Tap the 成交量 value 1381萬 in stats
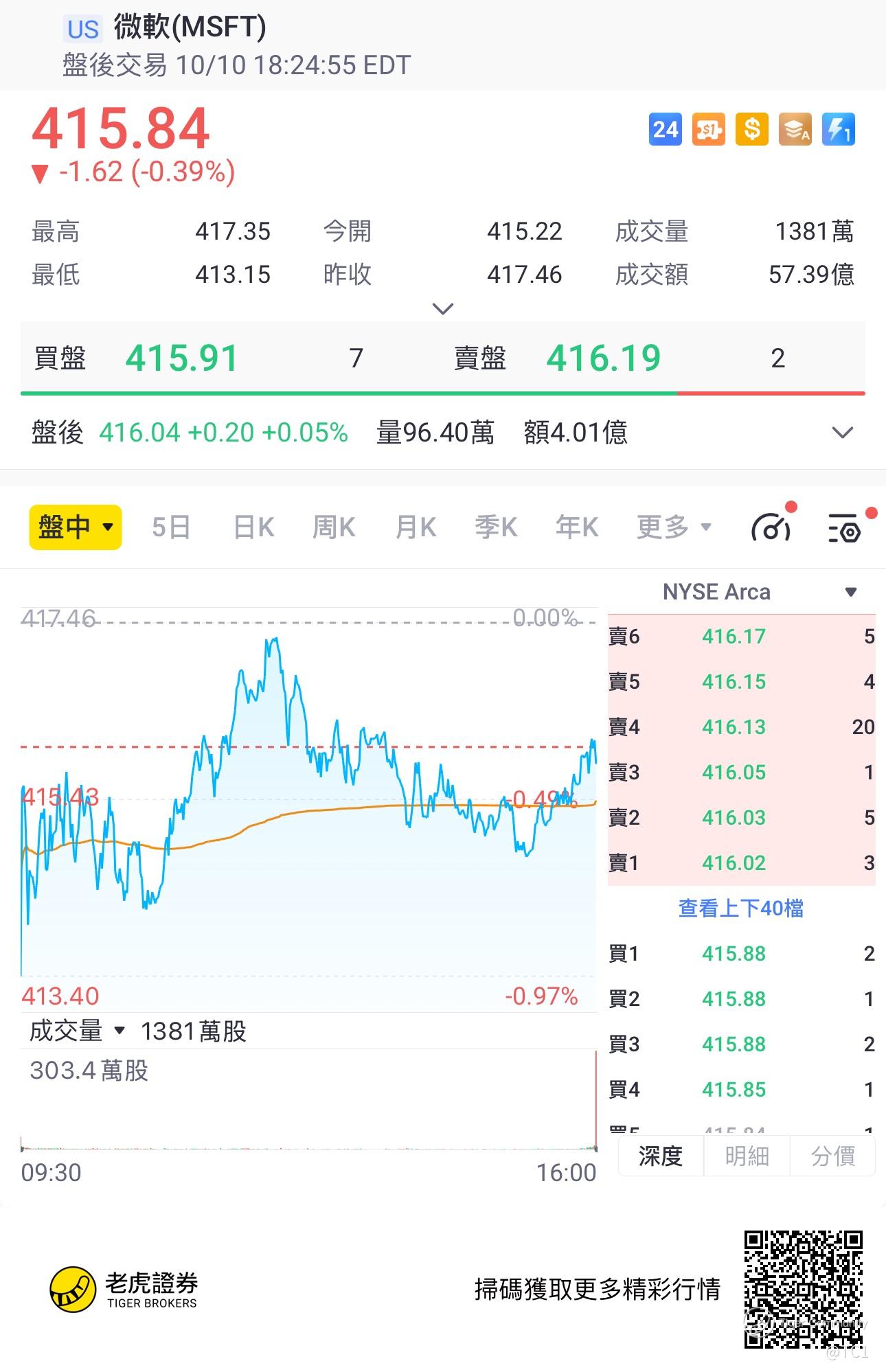The height and width of the screenshot is (1372, 886). tap(815, 231)
